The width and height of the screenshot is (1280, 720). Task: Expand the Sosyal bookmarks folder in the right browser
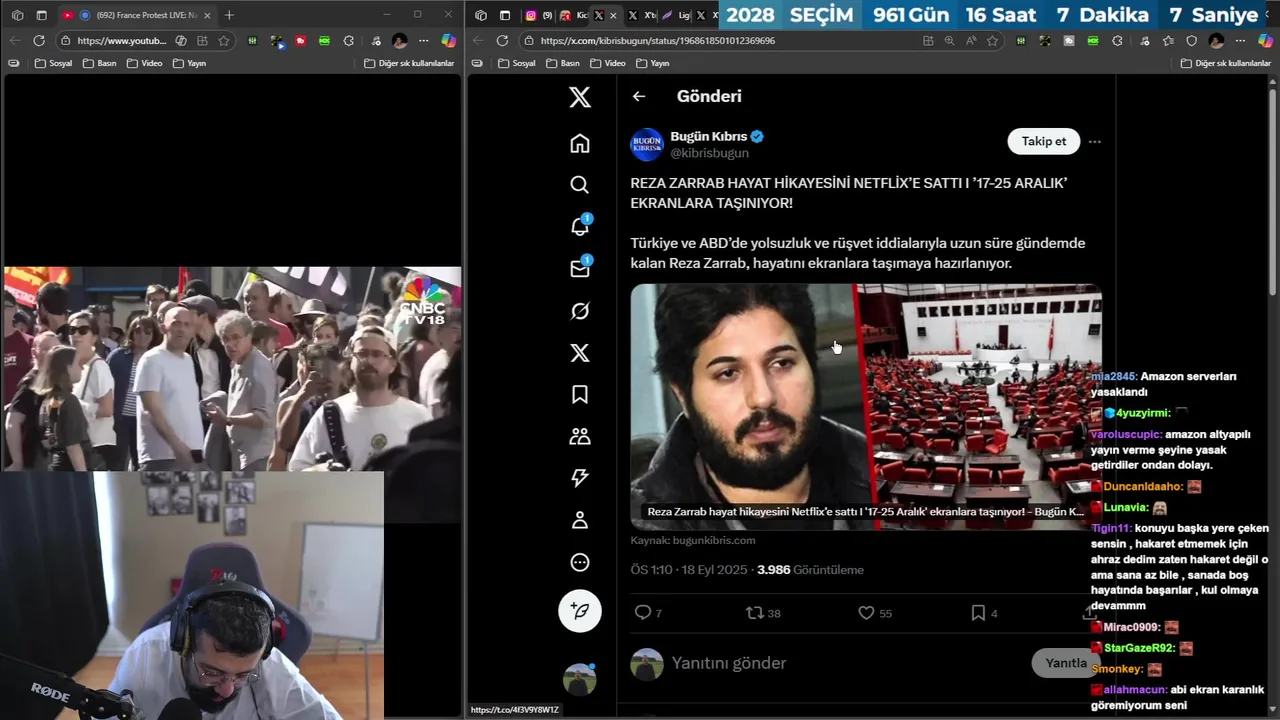[517, 63]
